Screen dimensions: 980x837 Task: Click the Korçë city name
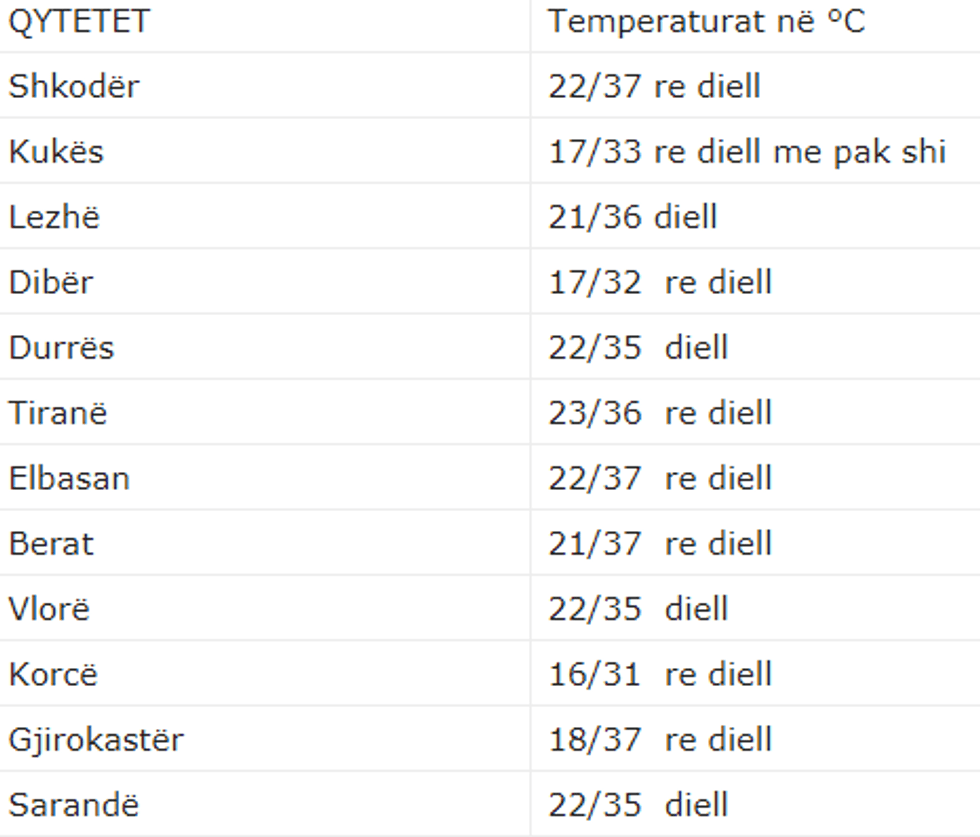point(53,674)
